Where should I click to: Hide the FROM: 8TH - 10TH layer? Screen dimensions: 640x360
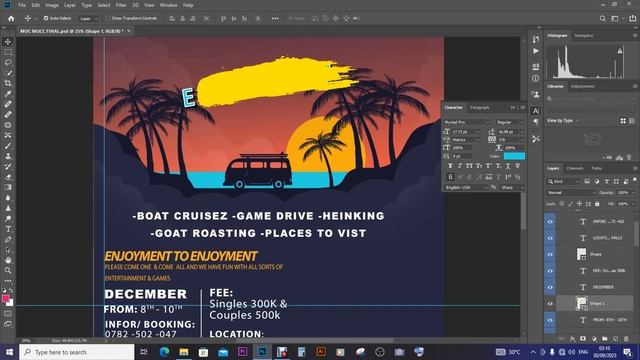[x=550, y=320]
